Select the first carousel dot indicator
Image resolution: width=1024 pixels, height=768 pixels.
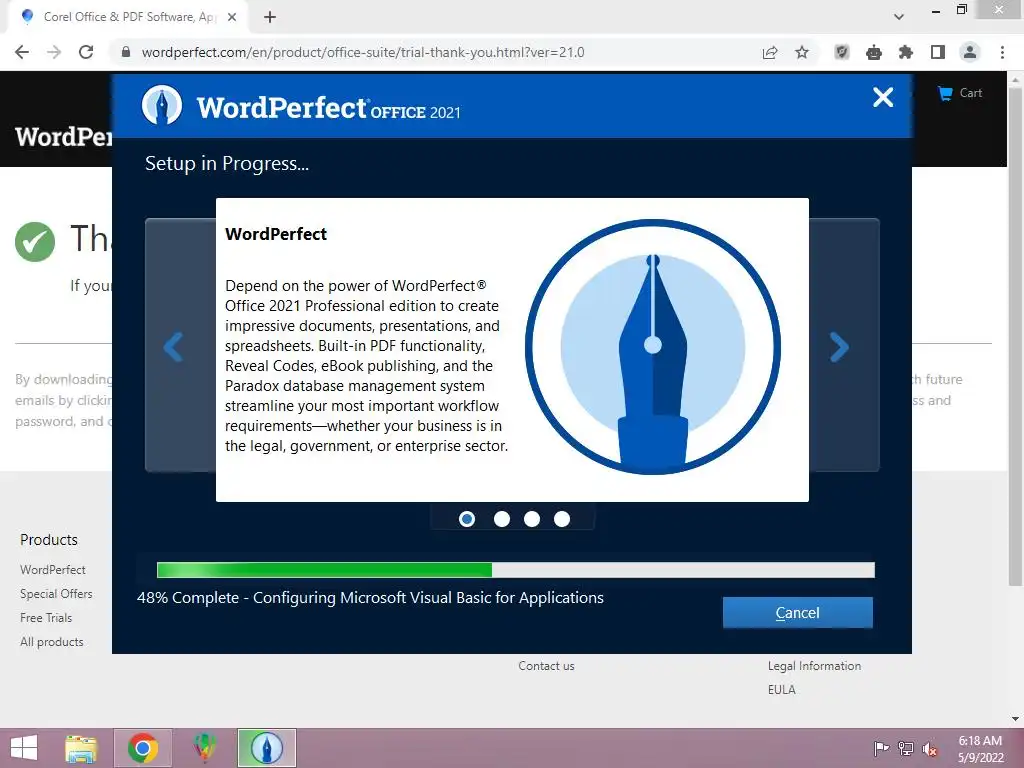pos(467,519)
